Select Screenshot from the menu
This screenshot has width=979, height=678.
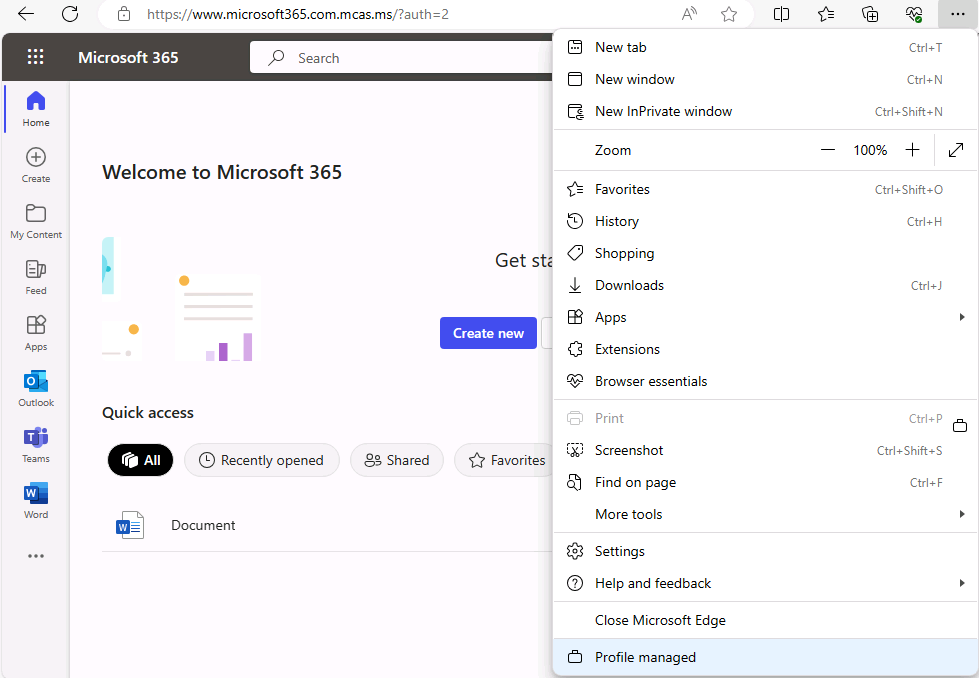point(765,450)
